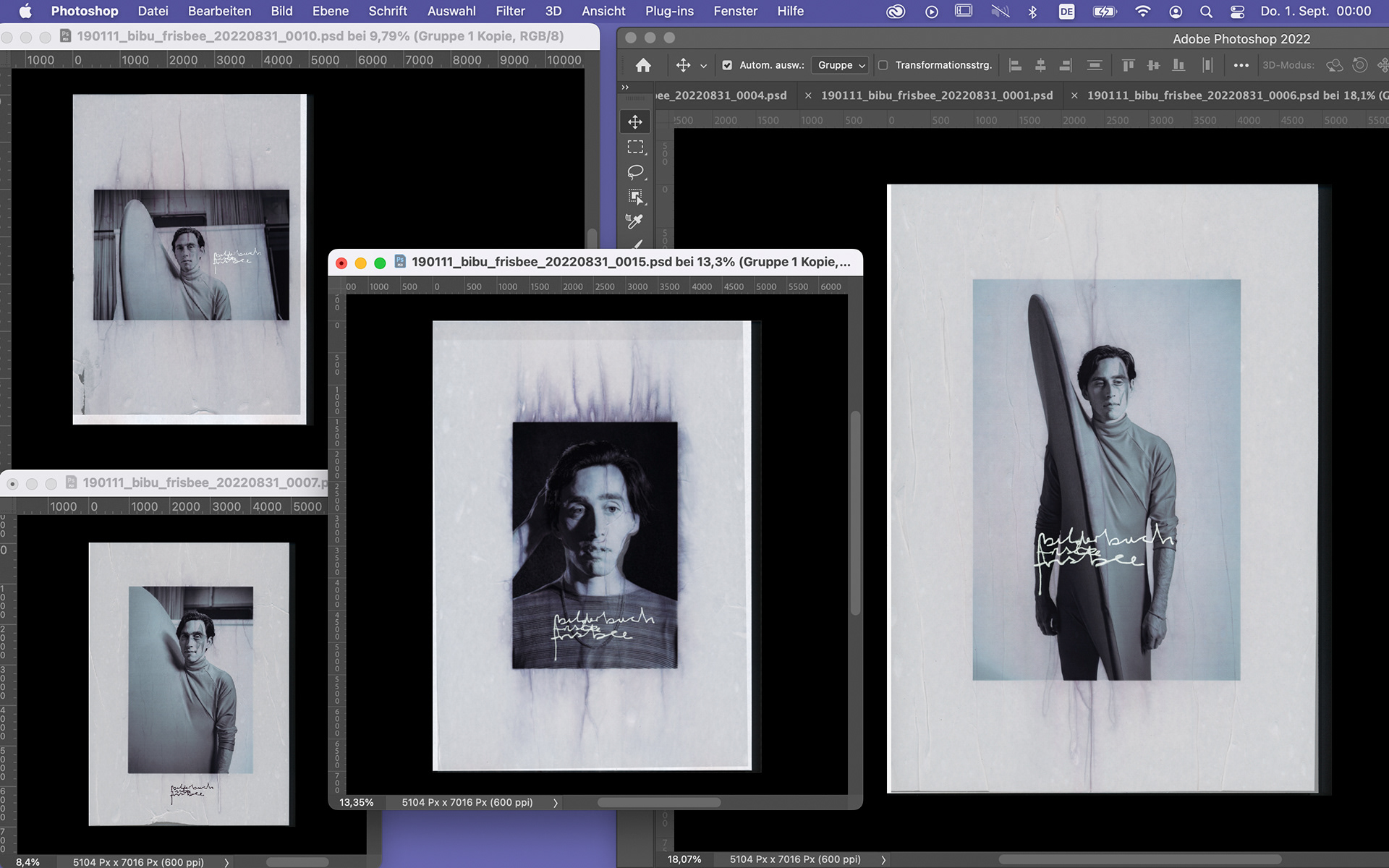Align top edges icon in options bar

1128,66
